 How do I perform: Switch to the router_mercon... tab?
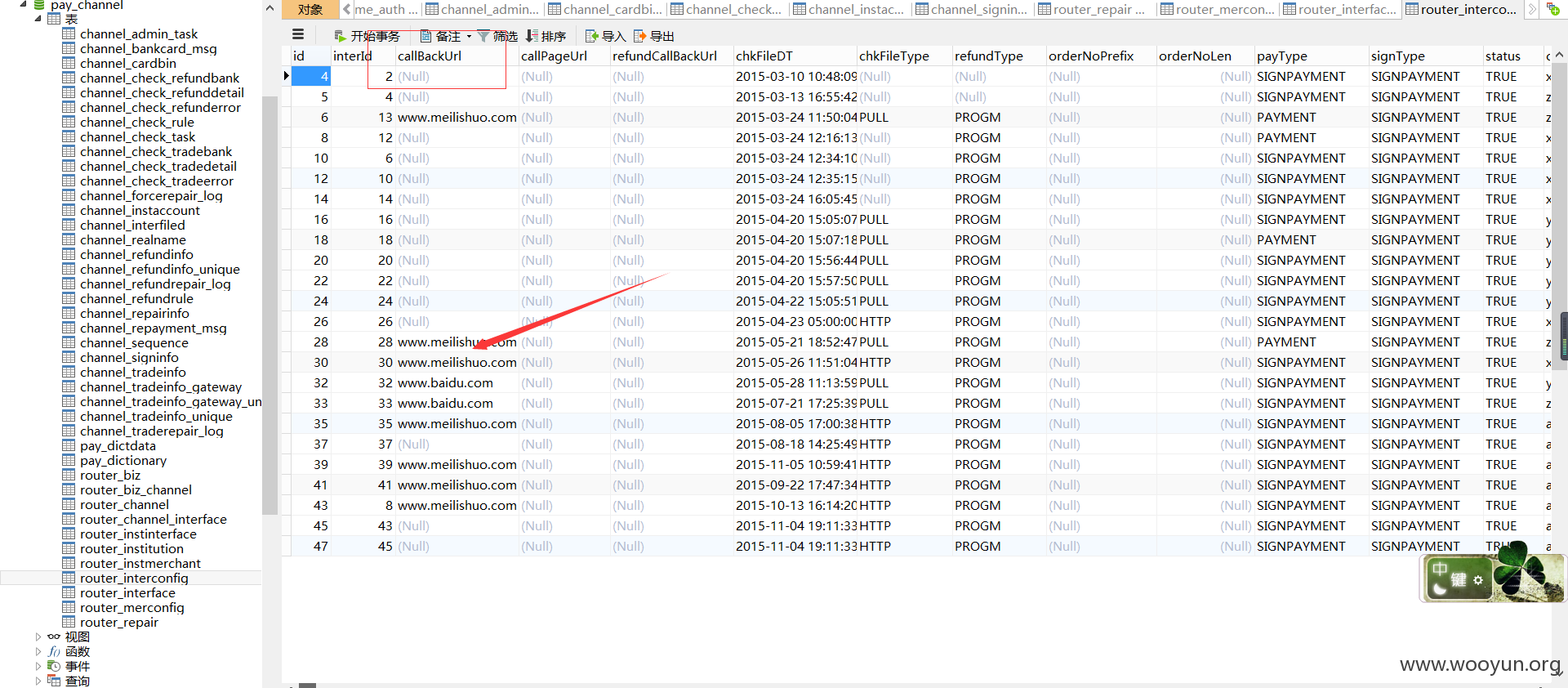pos(1218,9)
